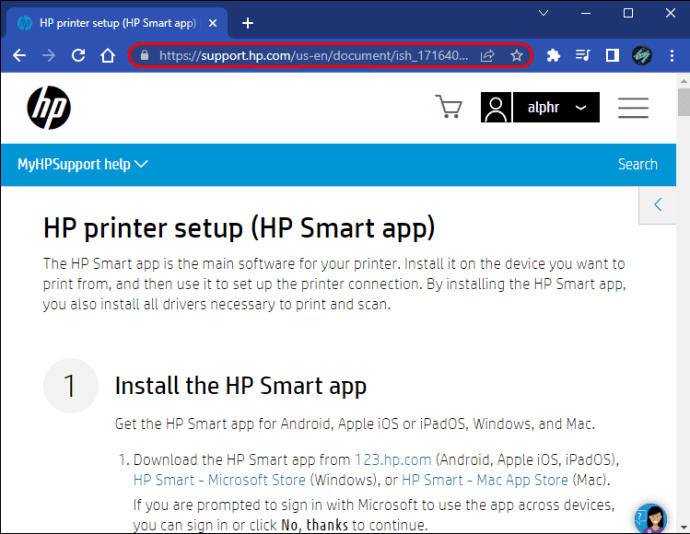Click the step 1 circle number
Viewport: 690px width, 534px height.
pyautogui.click(x=70, y=386)
